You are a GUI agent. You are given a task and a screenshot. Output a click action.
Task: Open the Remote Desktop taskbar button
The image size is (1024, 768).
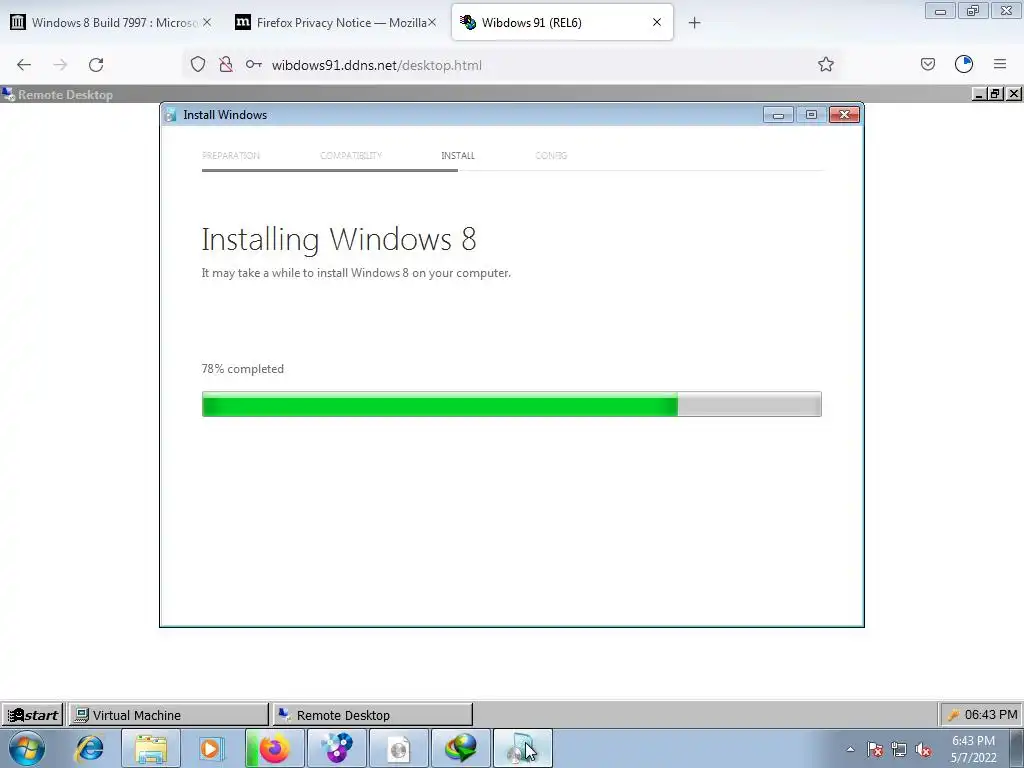click(372, 715)
